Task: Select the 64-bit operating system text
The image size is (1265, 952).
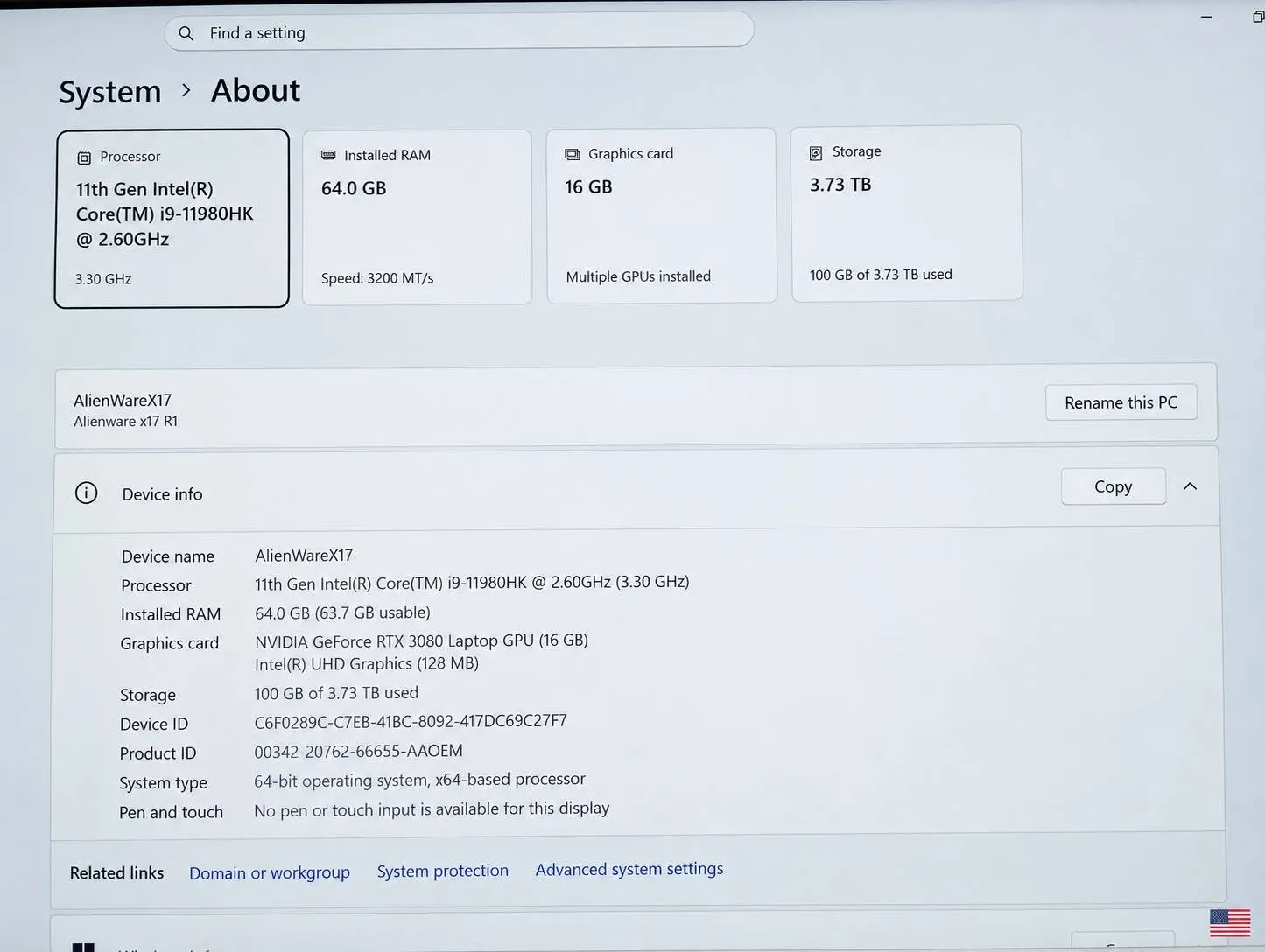Action: pos(419,780)
